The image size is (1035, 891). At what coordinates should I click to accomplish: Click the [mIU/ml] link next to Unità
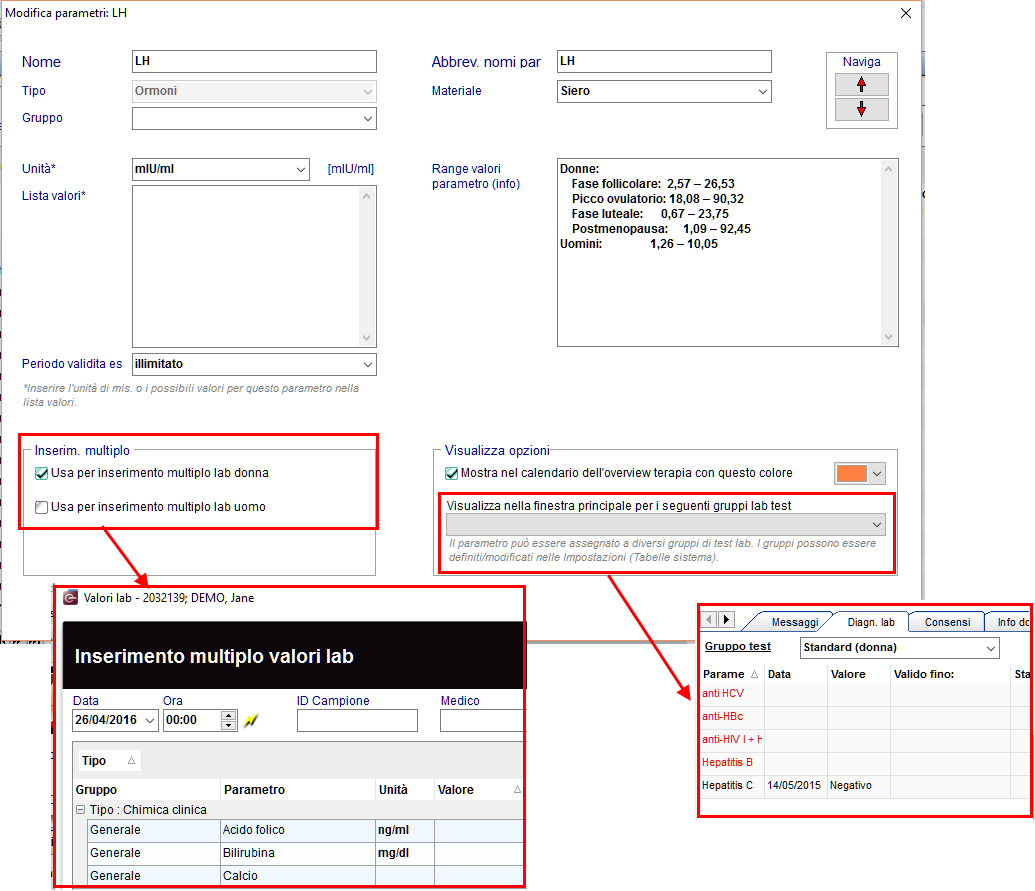click(x=351, y=169)
